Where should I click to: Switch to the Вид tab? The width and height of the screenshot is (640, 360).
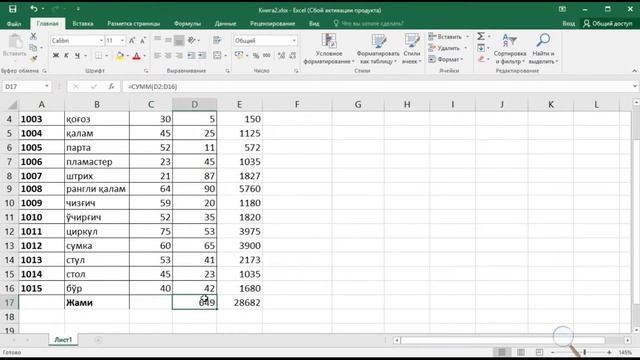(x=314, y=24)
